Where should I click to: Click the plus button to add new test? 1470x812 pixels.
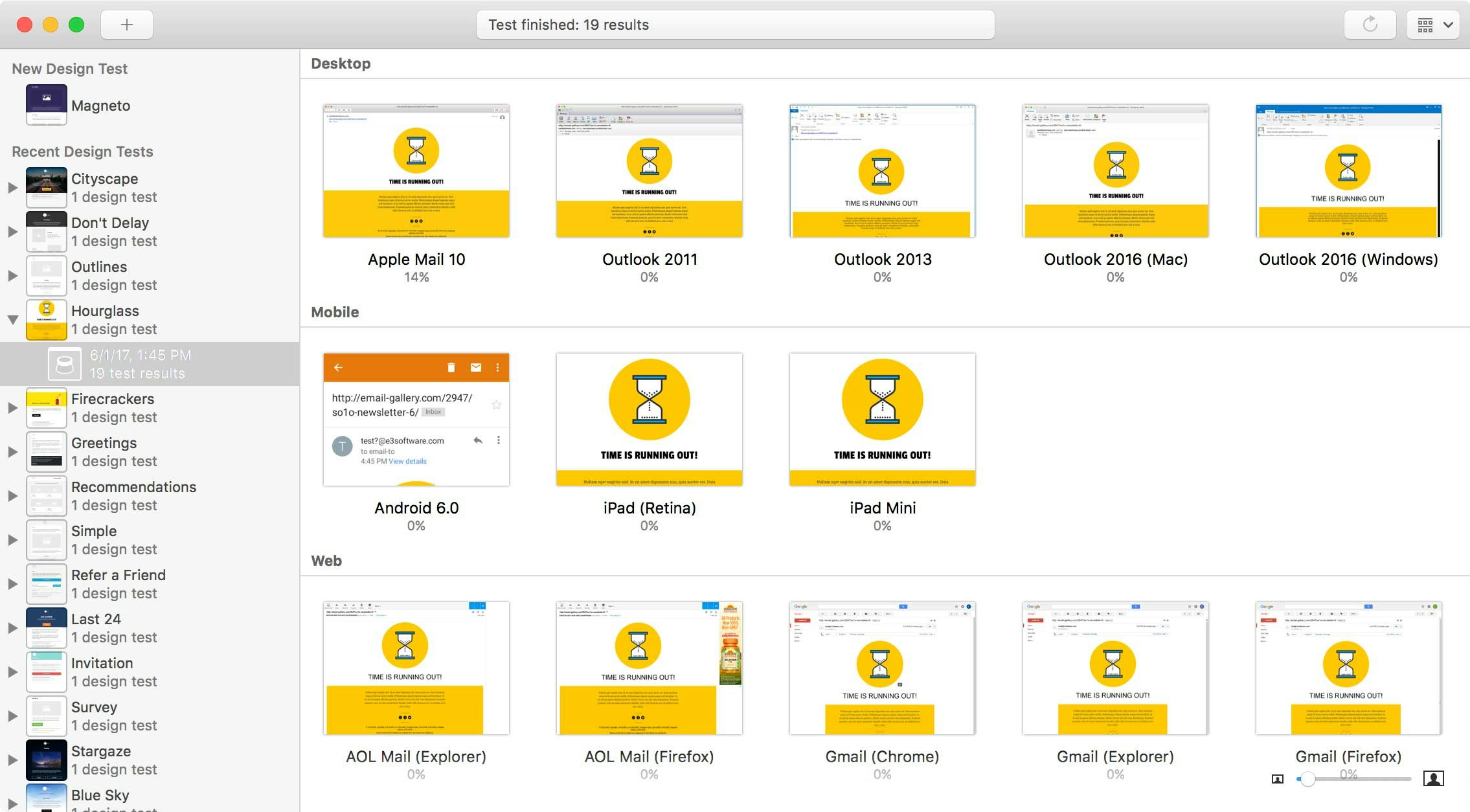point(127,25)
